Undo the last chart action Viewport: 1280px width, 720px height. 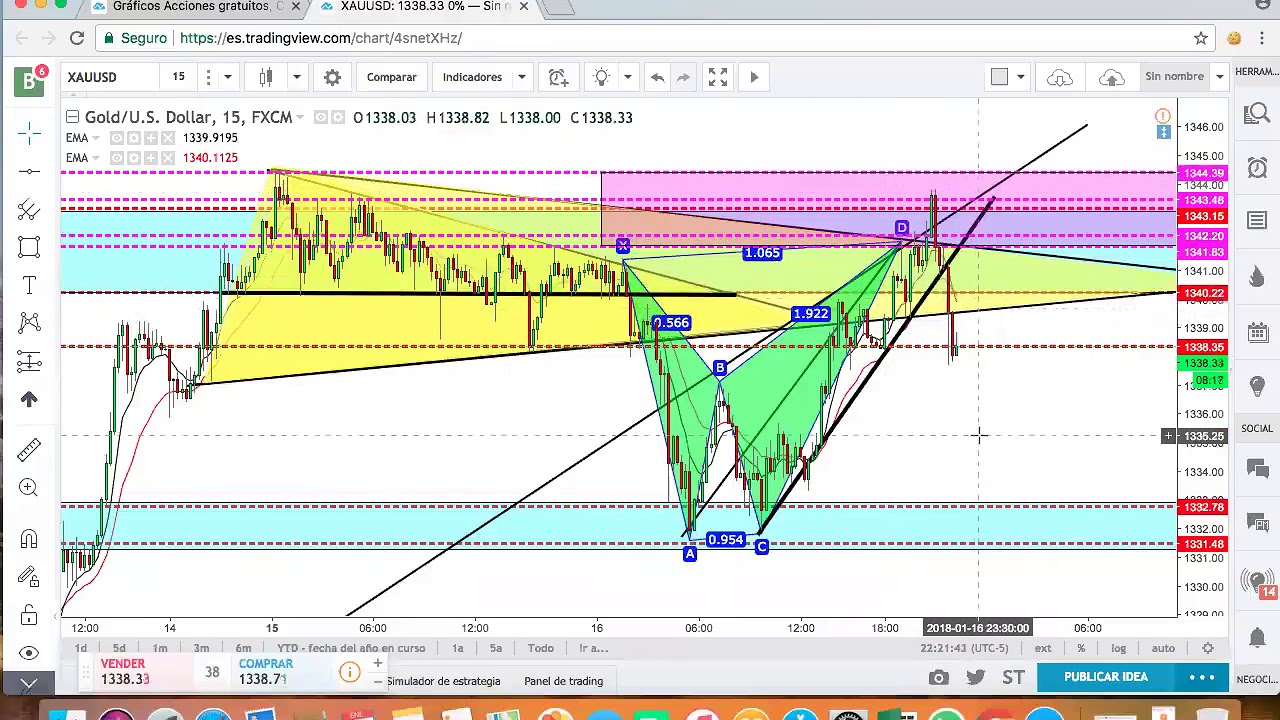[657, 77]
